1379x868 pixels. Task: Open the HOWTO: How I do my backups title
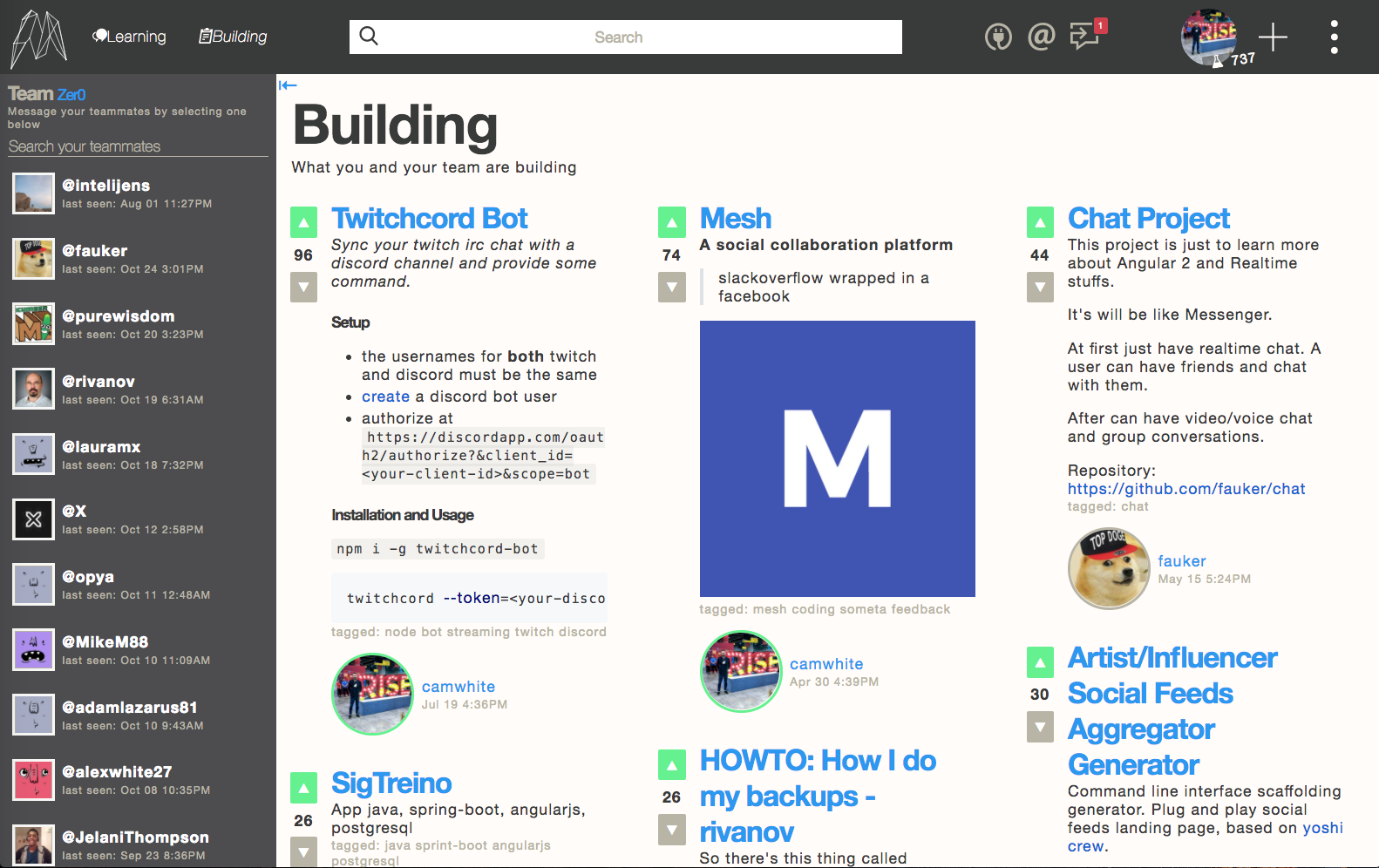818,796
